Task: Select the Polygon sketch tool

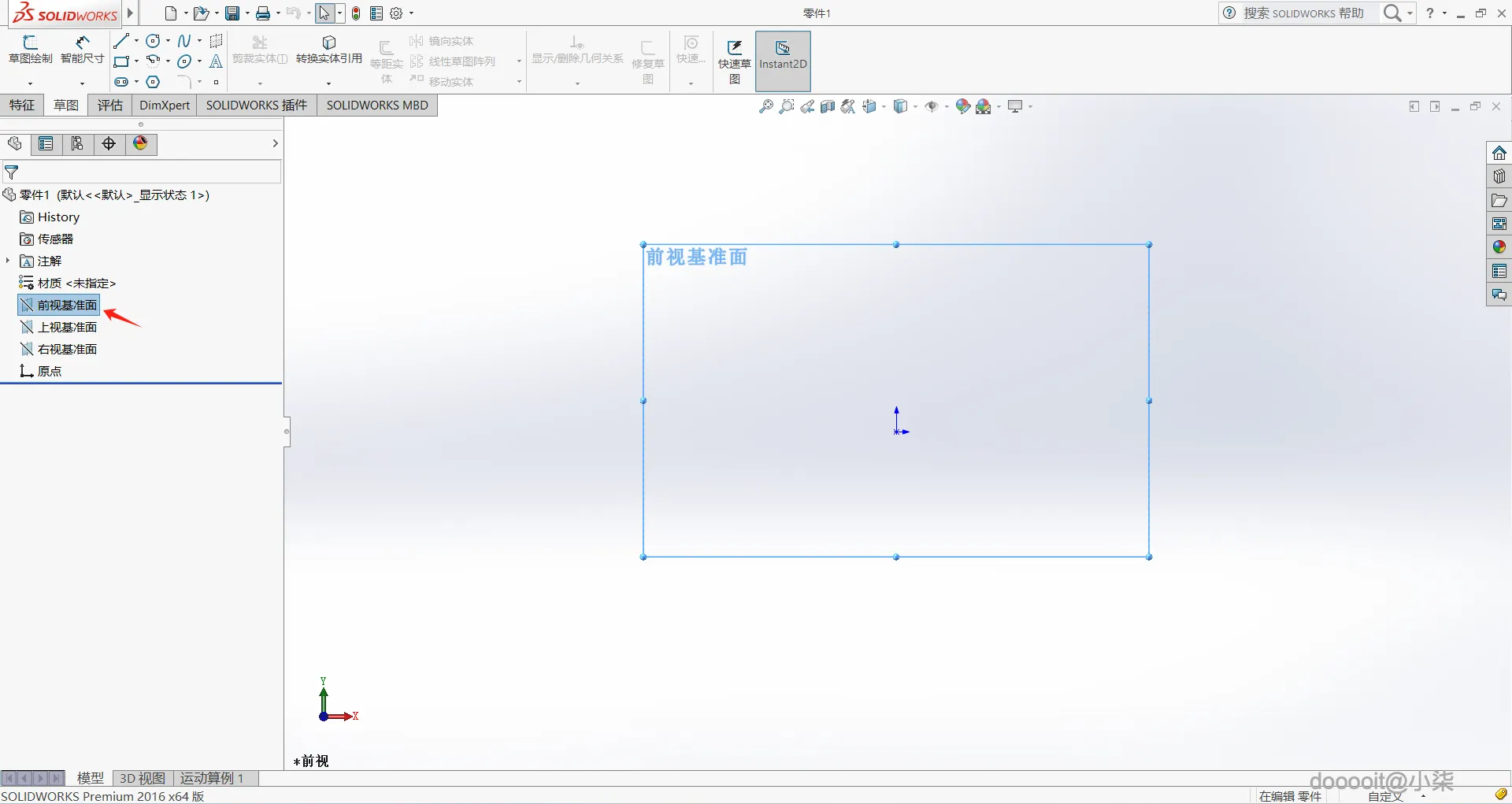Action: pos(153,82)
